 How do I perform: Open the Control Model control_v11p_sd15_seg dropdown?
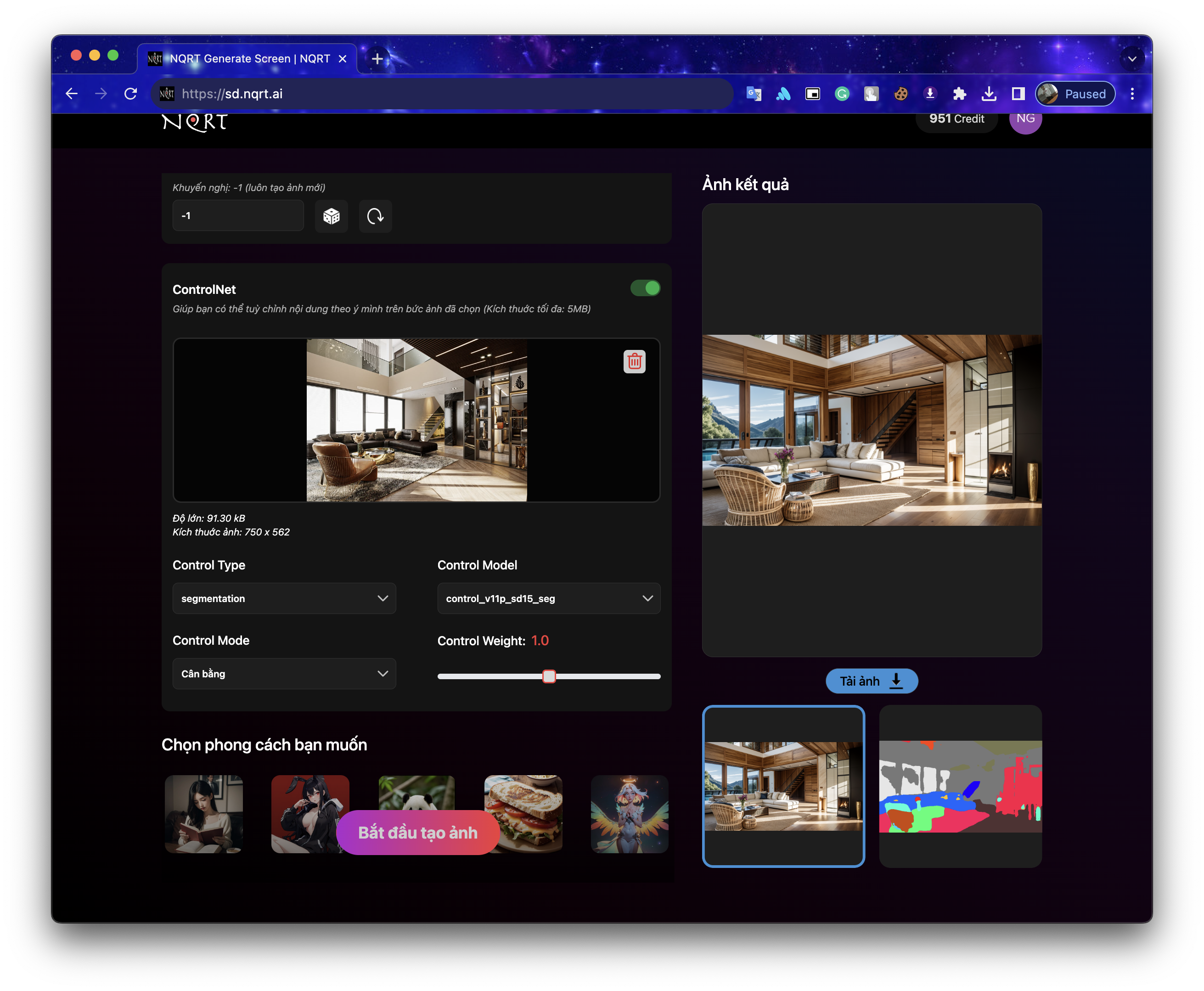coord(549,598)
